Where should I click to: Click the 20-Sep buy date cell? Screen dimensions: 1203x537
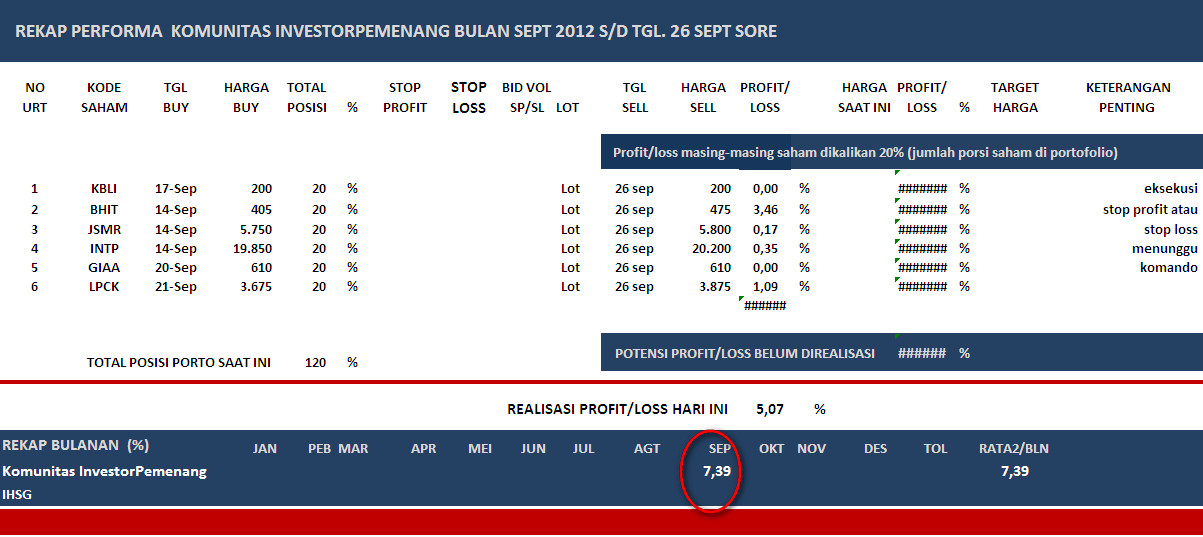pos(176,267)
